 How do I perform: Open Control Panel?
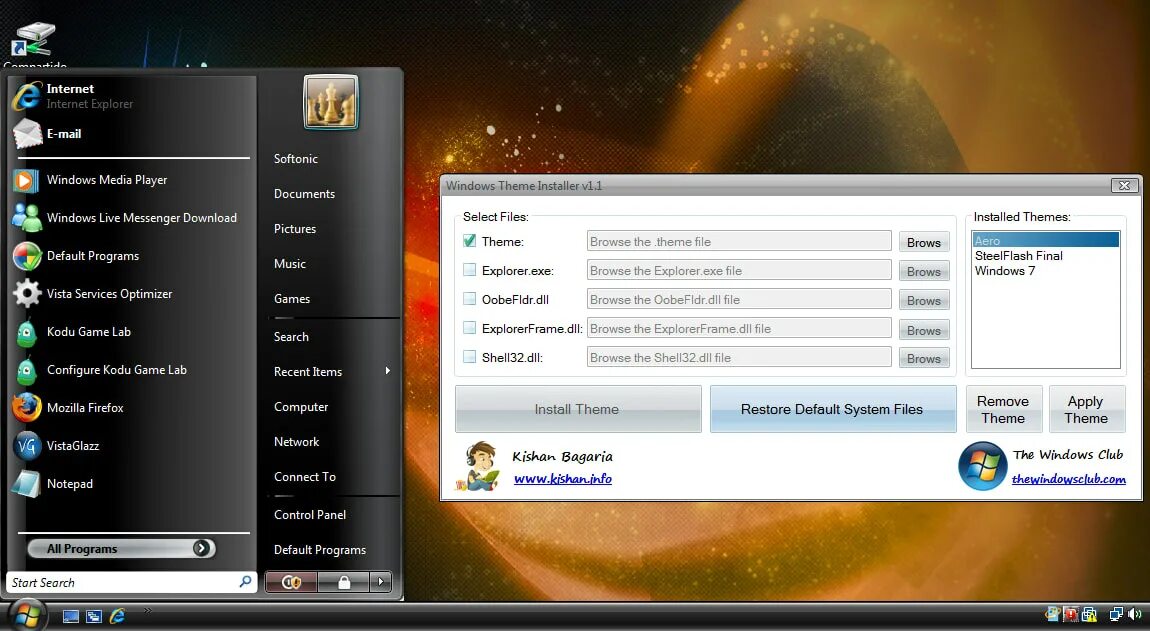(310, 515)
